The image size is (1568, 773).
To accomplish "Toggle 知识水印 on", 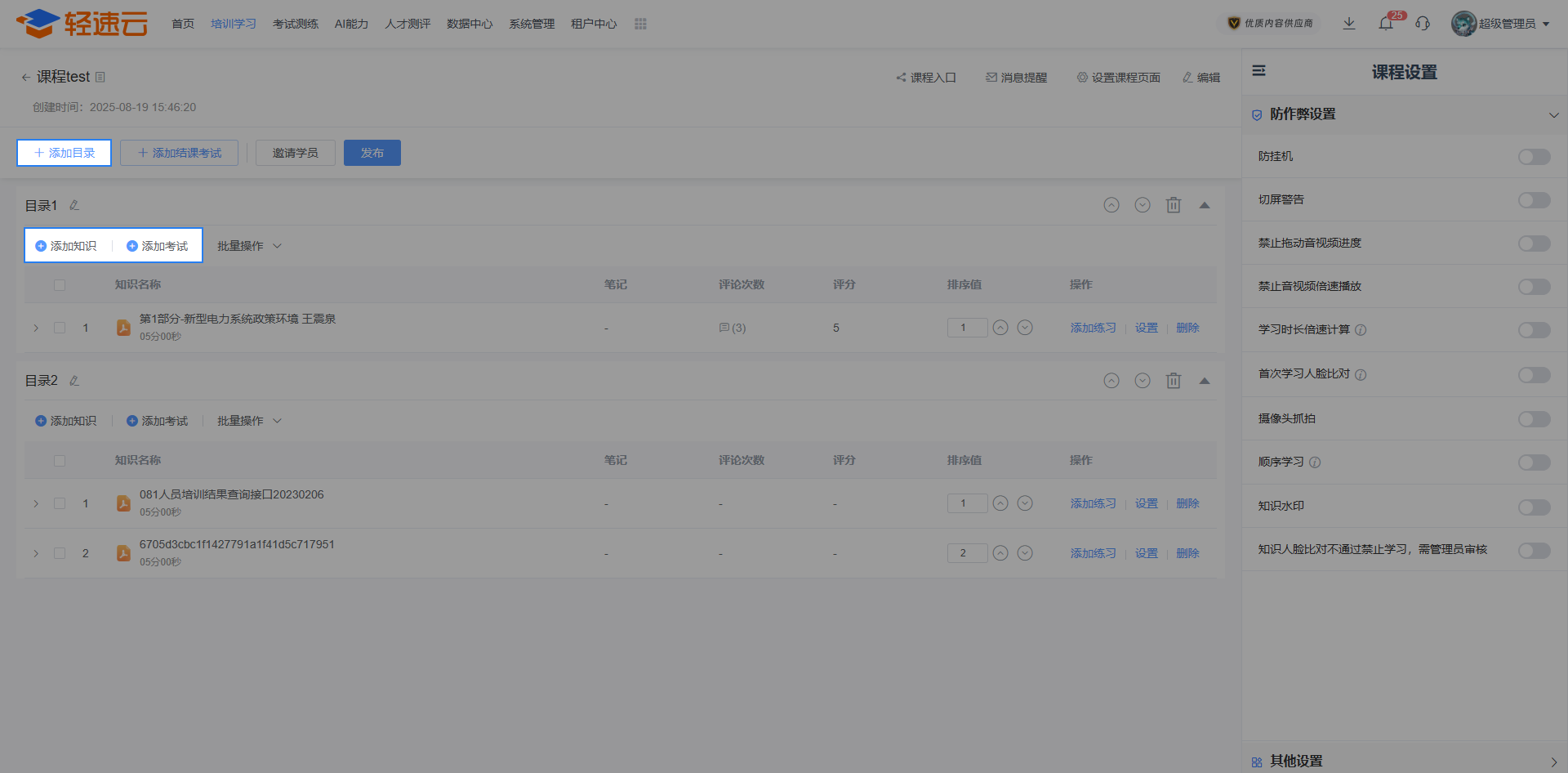I will pyautogui.click(x=1534, y=507).
